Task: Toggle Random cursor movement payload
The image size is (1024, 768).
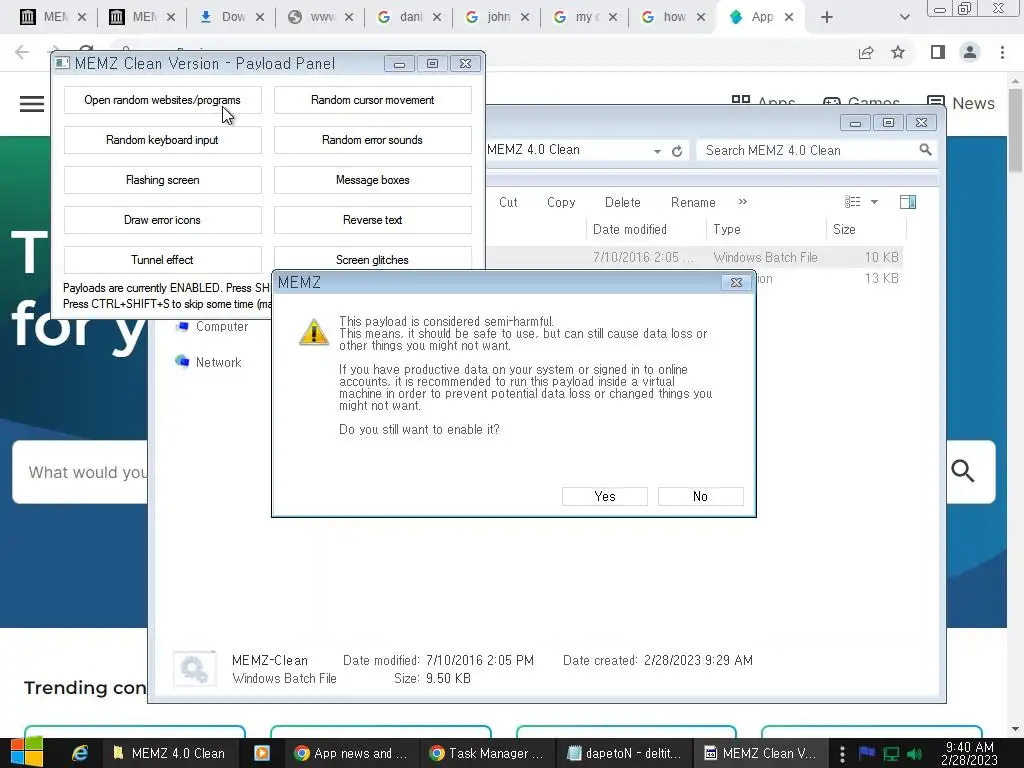Action: tap(372, 100)
